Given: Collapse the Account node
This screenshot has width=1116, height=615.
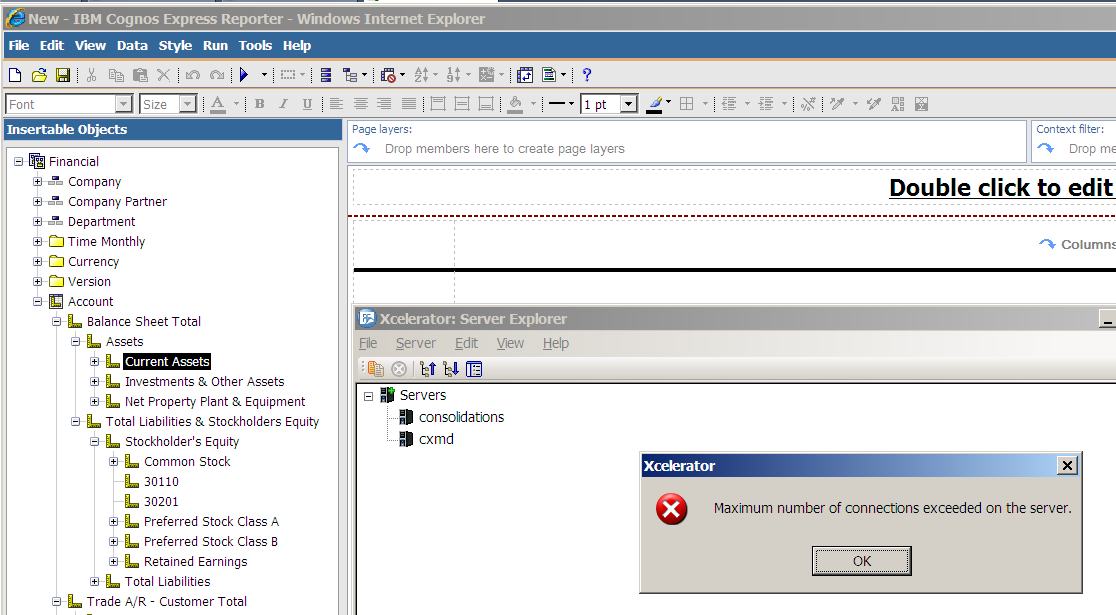Looking at the screenshot, I should tap(38, 301).
